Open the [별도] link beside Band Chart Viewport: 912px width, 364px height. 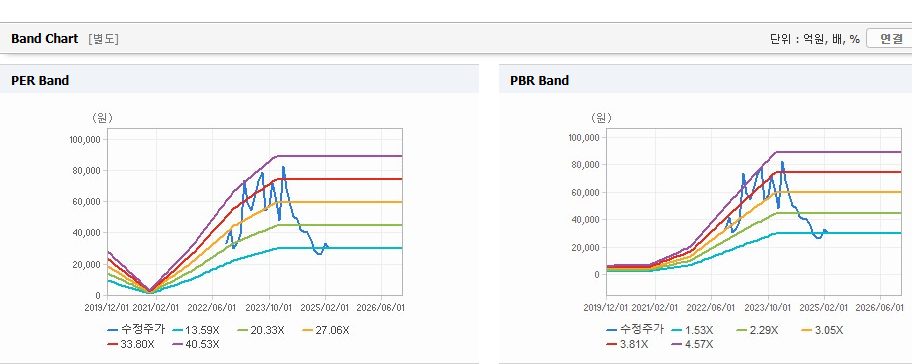point(104,39)
